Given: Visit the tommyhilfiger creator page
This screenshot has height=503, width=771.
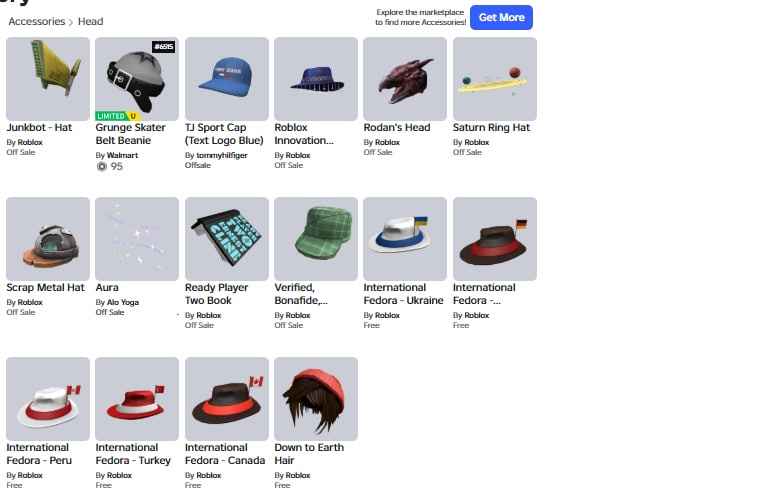Looking at the screenshot, I should [222, 155].
